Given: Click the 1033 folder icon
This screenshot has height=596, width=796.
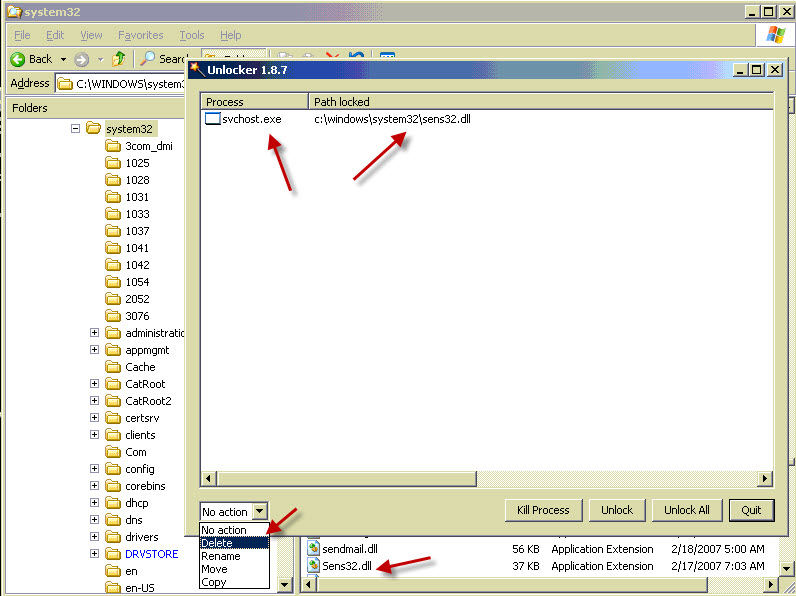Looking at the screenshot, I should (113, 214).
